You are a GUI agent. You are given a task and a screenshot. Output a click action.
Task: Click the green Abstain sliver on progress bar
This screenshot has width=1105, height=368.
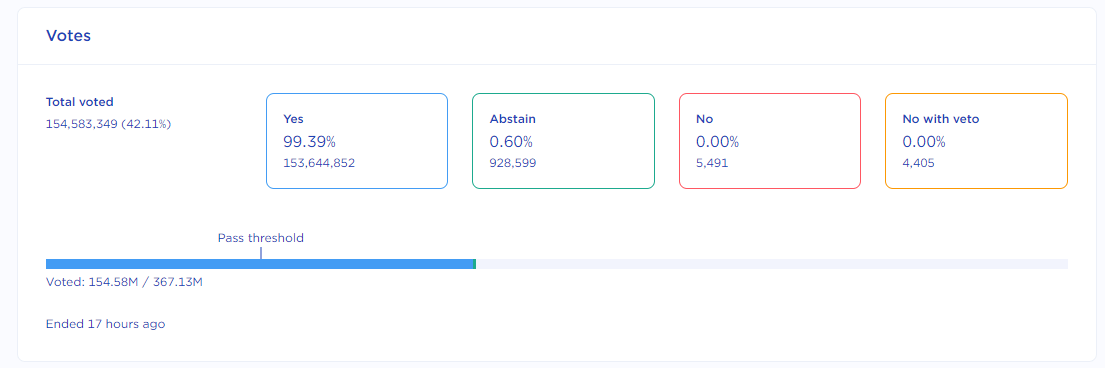tap(475, 264)
